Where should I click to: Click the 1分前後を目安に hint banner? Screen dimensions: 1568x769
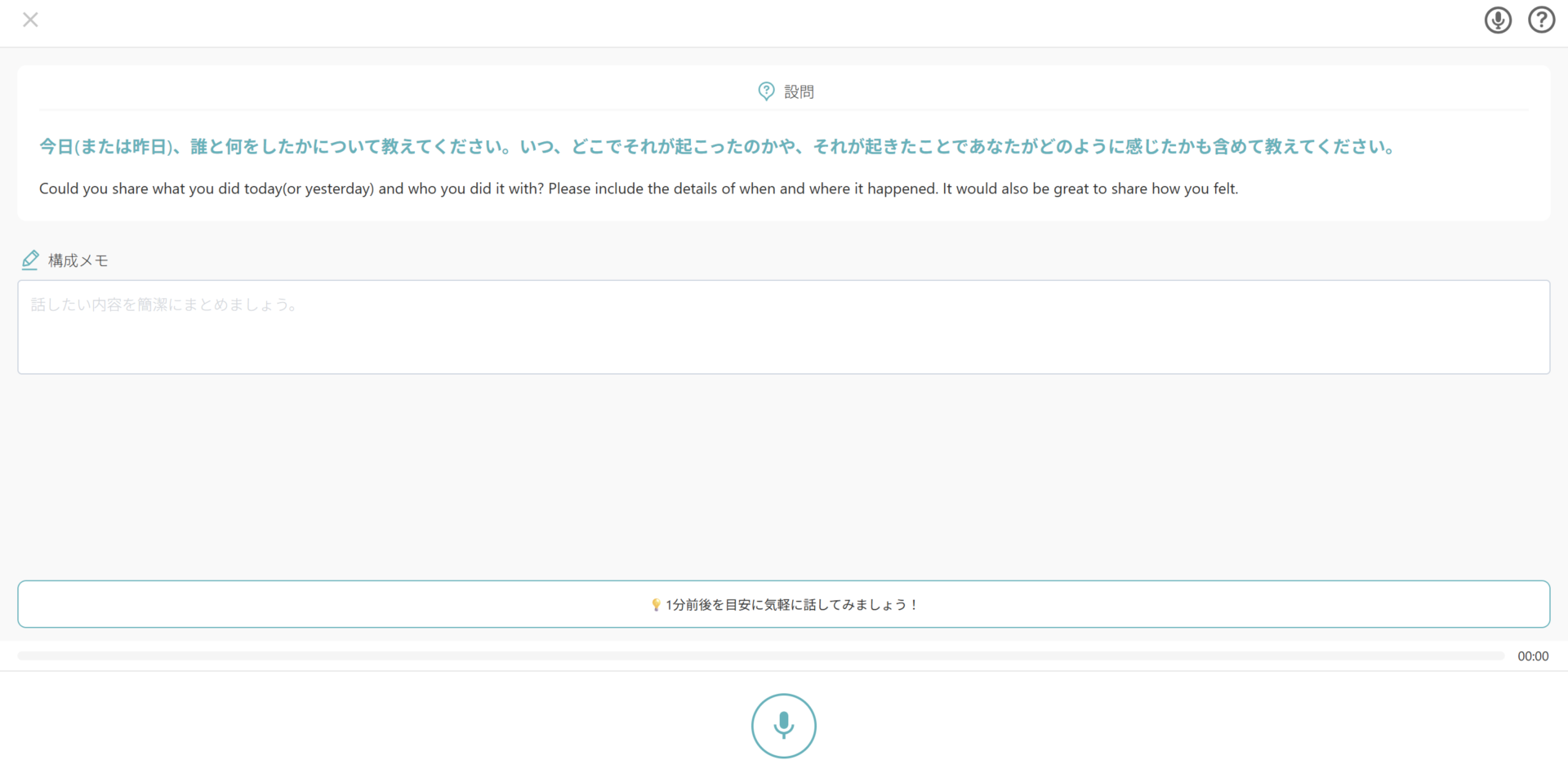click(784, 604)
